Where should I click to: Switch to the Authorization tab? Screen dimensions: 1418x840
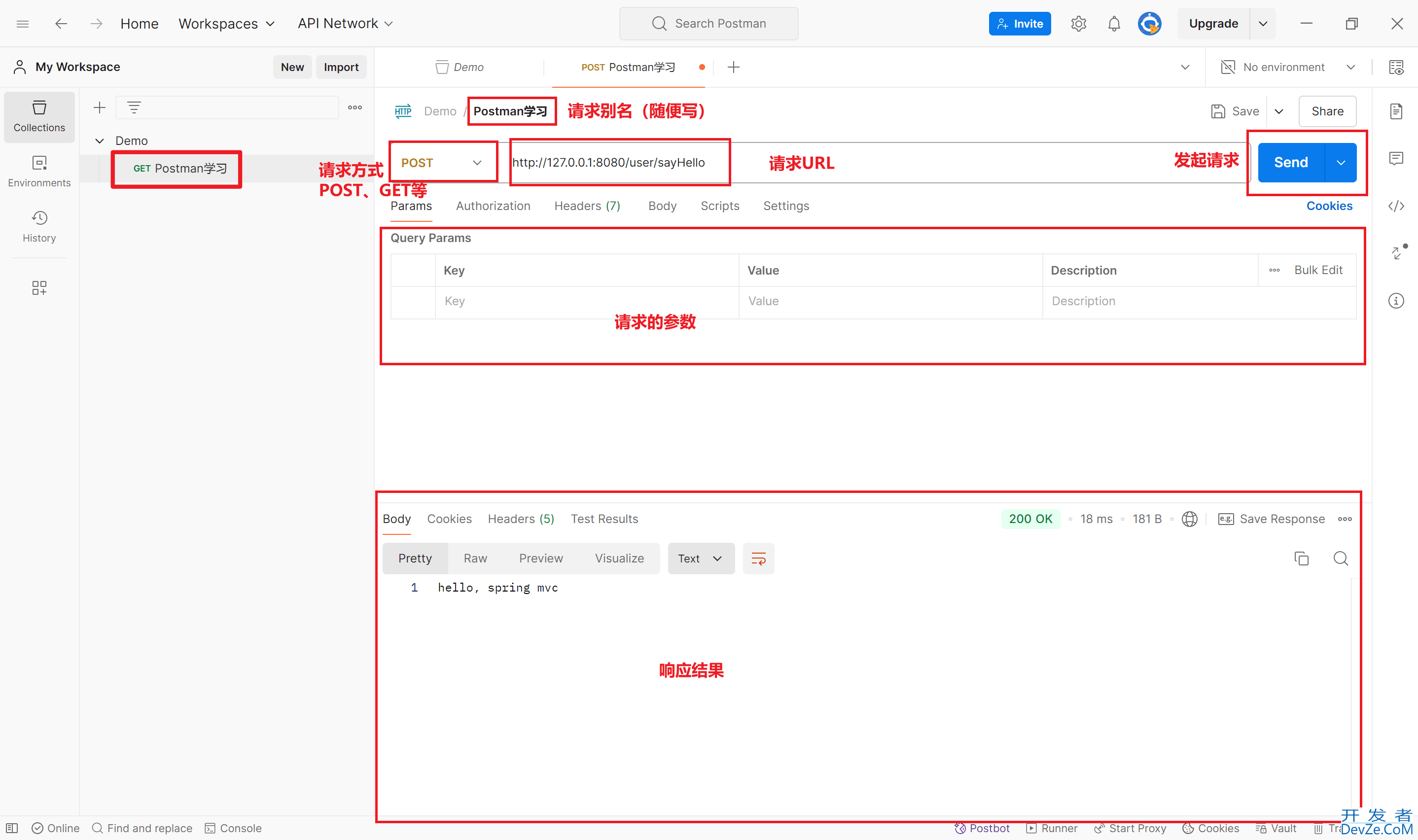pos(493,206)
